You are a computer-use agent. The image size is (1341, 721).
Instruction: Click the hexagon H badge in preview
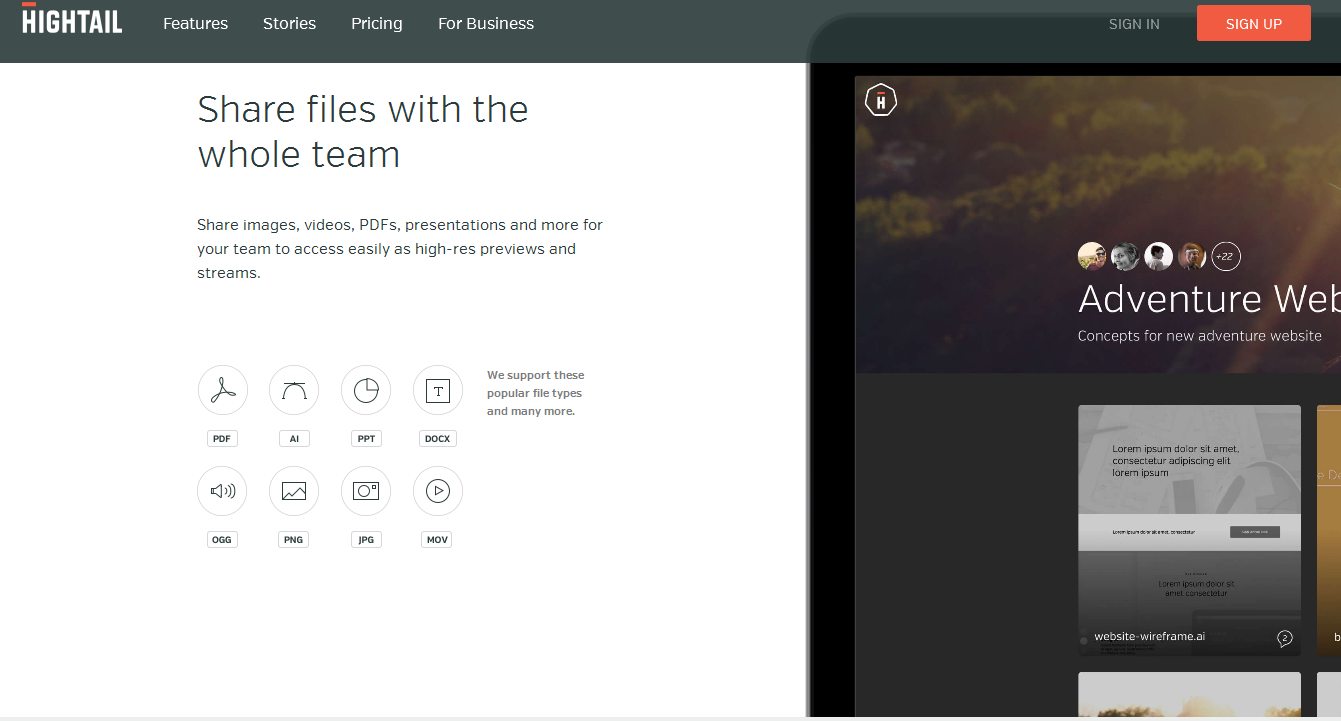click(x=881, y=100)
